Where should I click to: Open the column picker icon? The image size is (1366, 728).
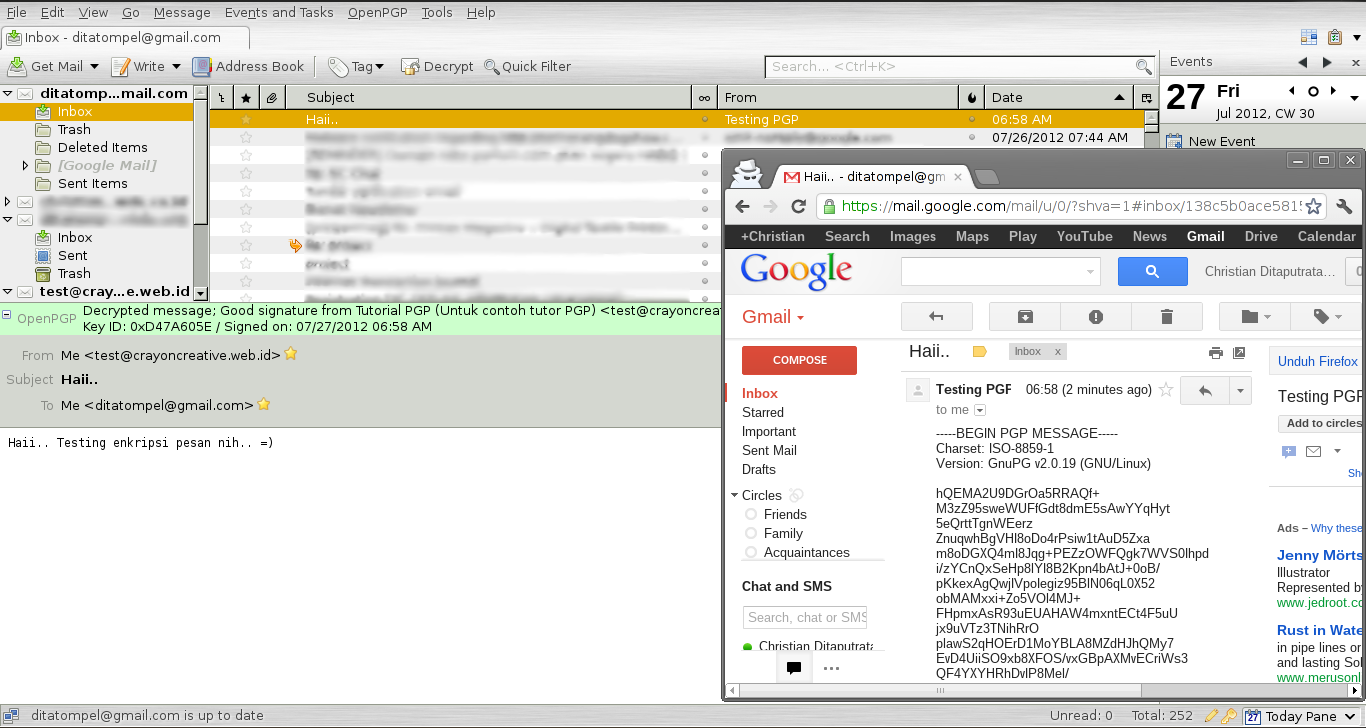(x=1146, y=97)
